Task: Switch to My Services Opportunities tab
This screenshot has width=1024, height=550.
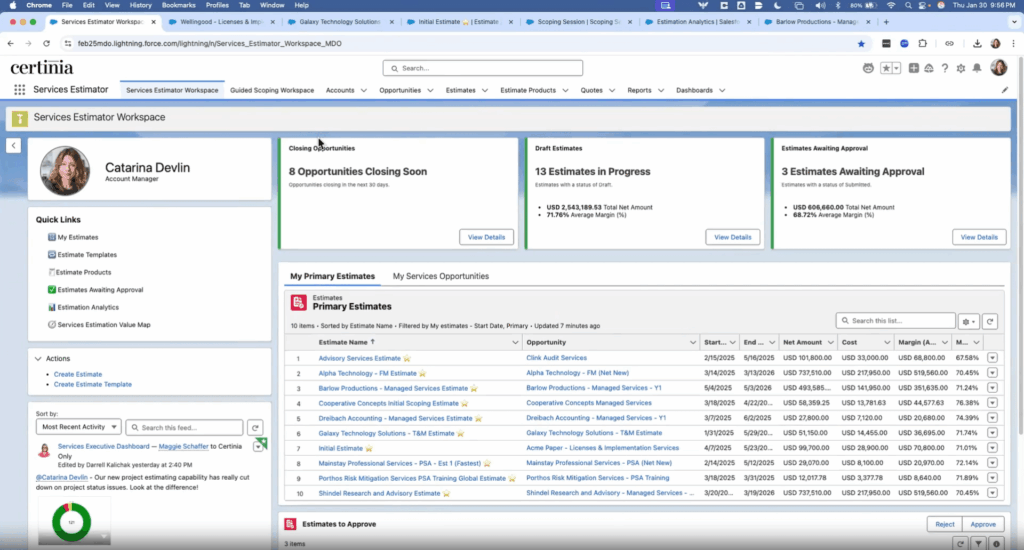Action: 441,276
